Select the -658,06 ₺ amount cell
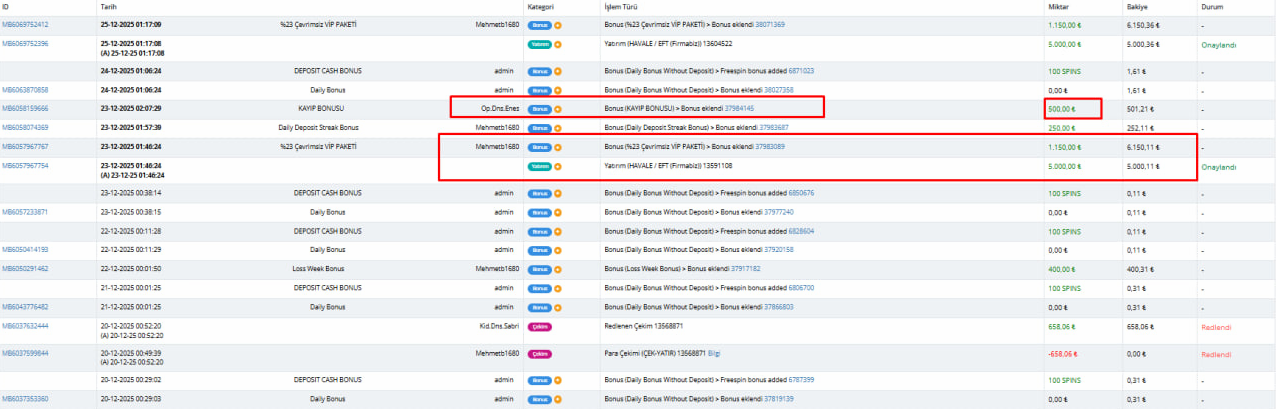The width and height of the screenshot is (1276, 409). (x=1062, y=353)
